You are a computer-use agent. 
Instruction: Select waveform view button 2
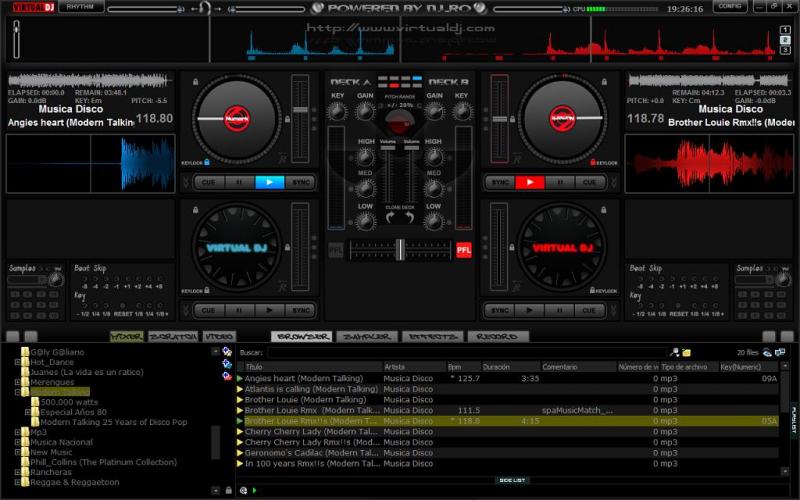click(x=785, y=40)
